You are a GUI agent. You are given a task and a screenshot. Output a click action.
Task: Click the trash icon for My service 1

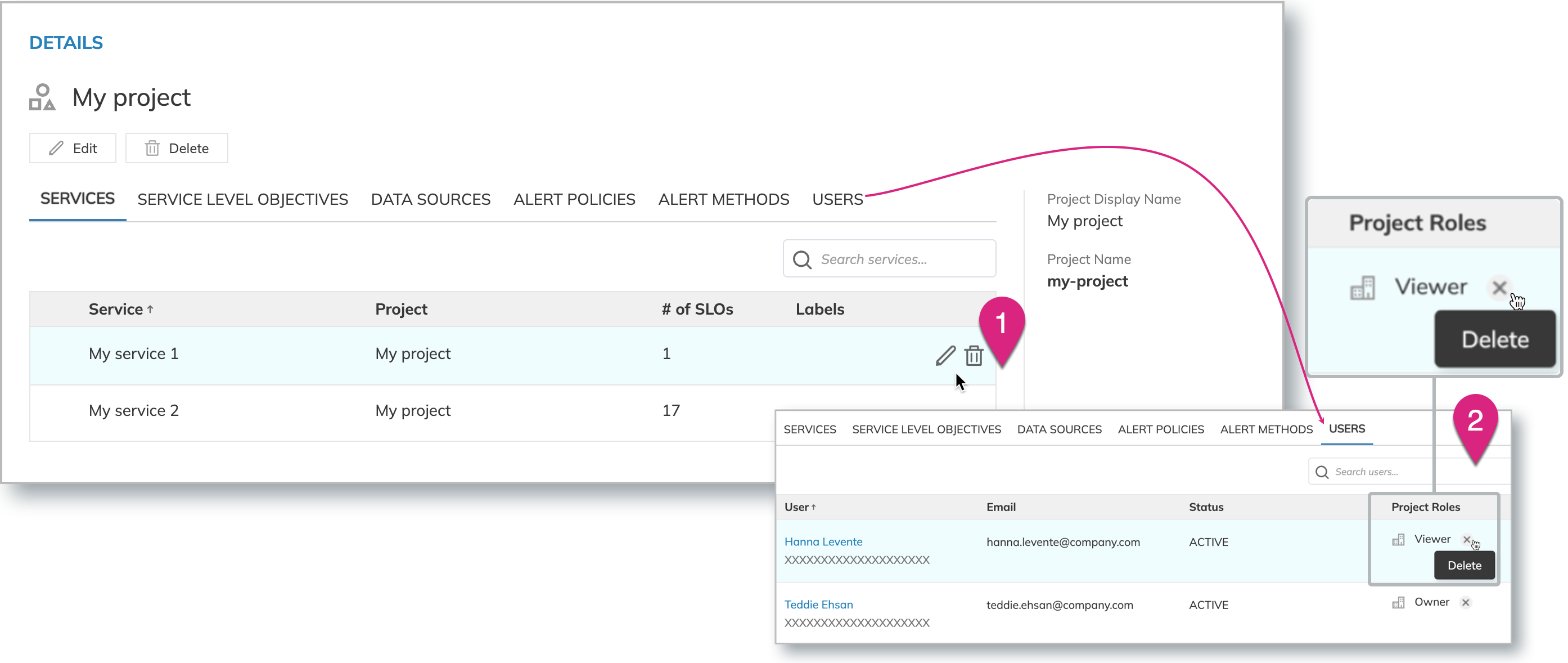coord(974,355)
